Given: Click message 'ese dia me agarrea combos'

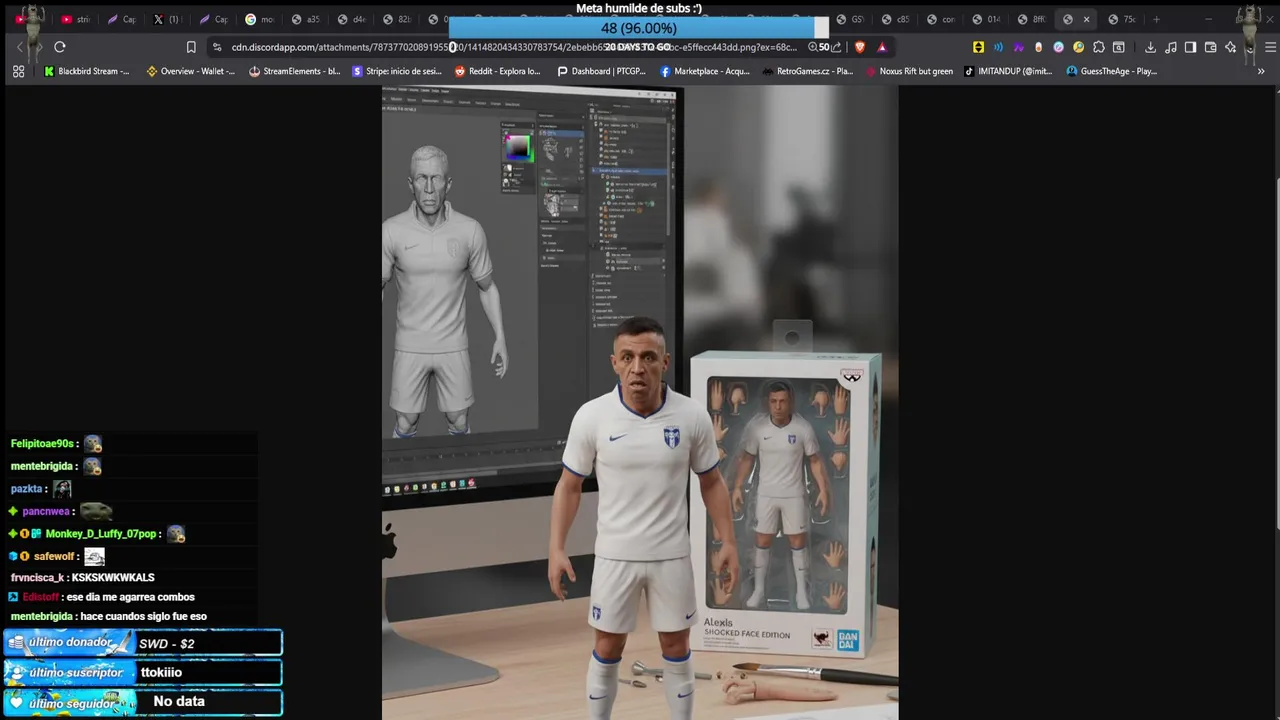Looking at the screenshot, I should tap(130, 597).
